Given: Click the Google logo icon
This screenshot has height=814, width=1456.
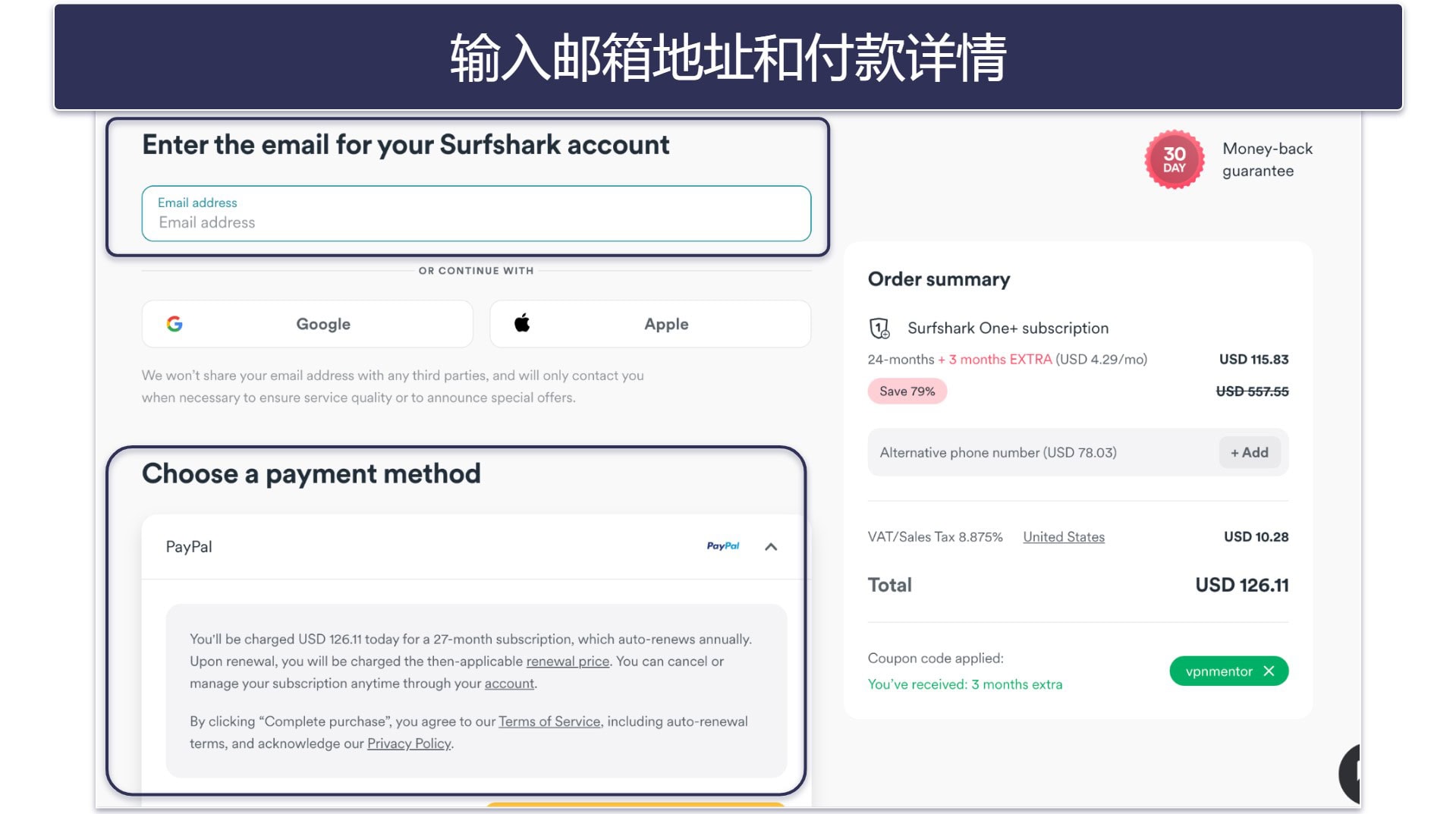Looking at the screenshot, I should click(175, 324).
